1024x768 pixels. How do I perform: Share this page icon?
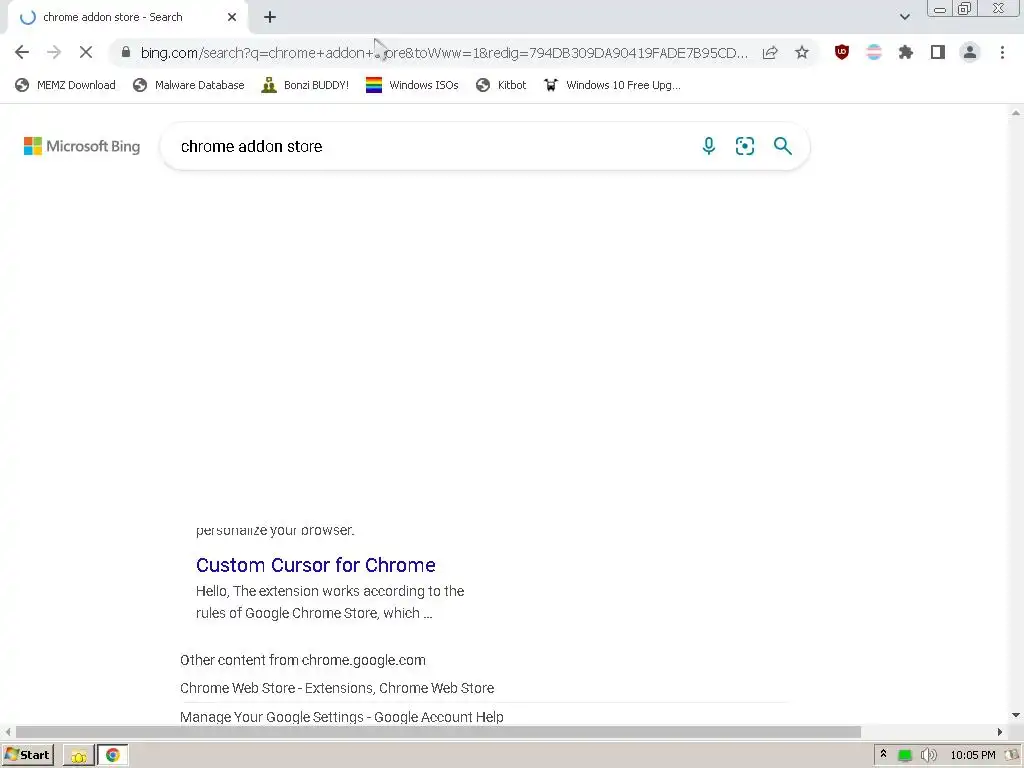770,52
